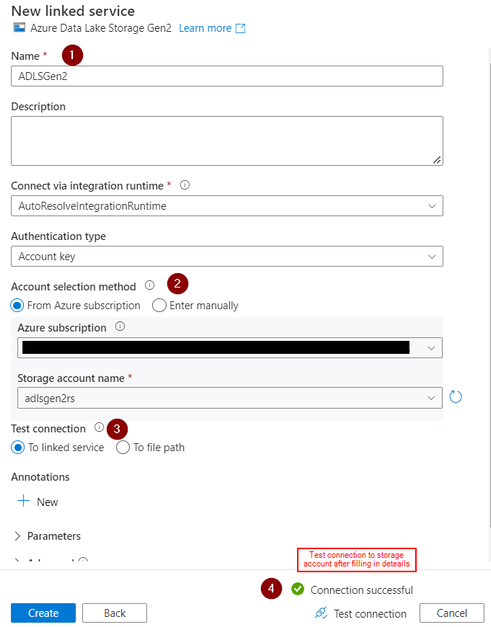Click the plug icon for Test connection

point(321,613)
